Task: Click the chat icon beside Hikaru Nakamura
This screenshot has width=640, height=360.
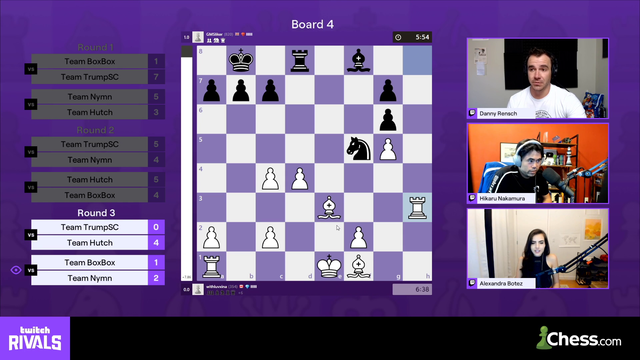Action: pos(472,198)
